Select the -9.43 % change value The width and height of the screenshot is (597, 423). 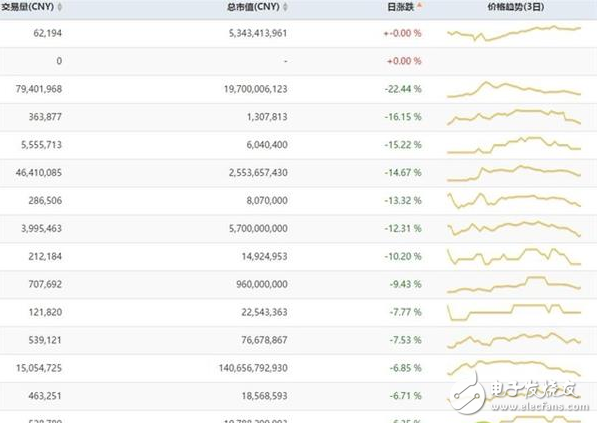point(405,284)
